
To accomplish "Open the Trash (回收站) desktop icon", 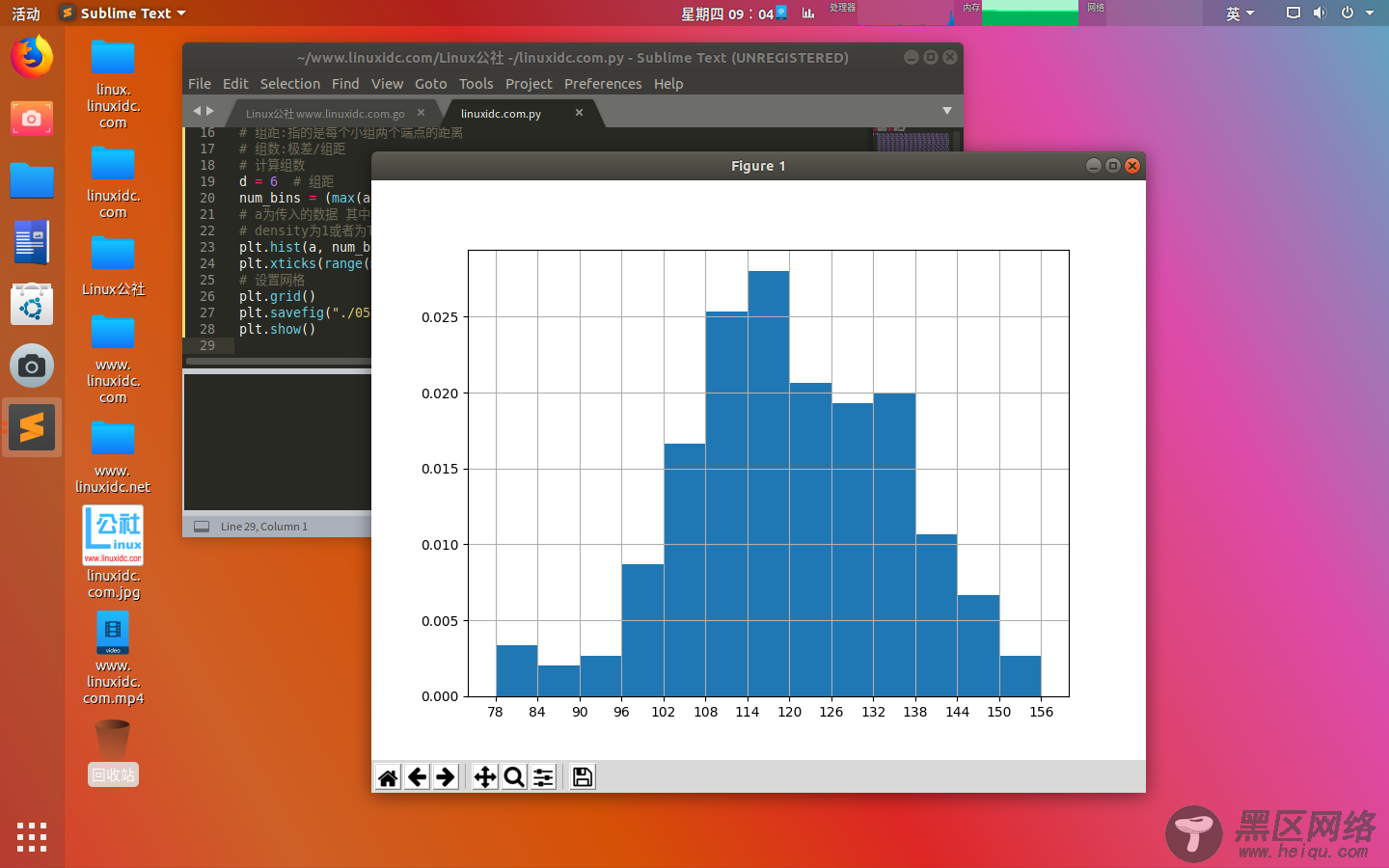I will click(x=113, y=752).
